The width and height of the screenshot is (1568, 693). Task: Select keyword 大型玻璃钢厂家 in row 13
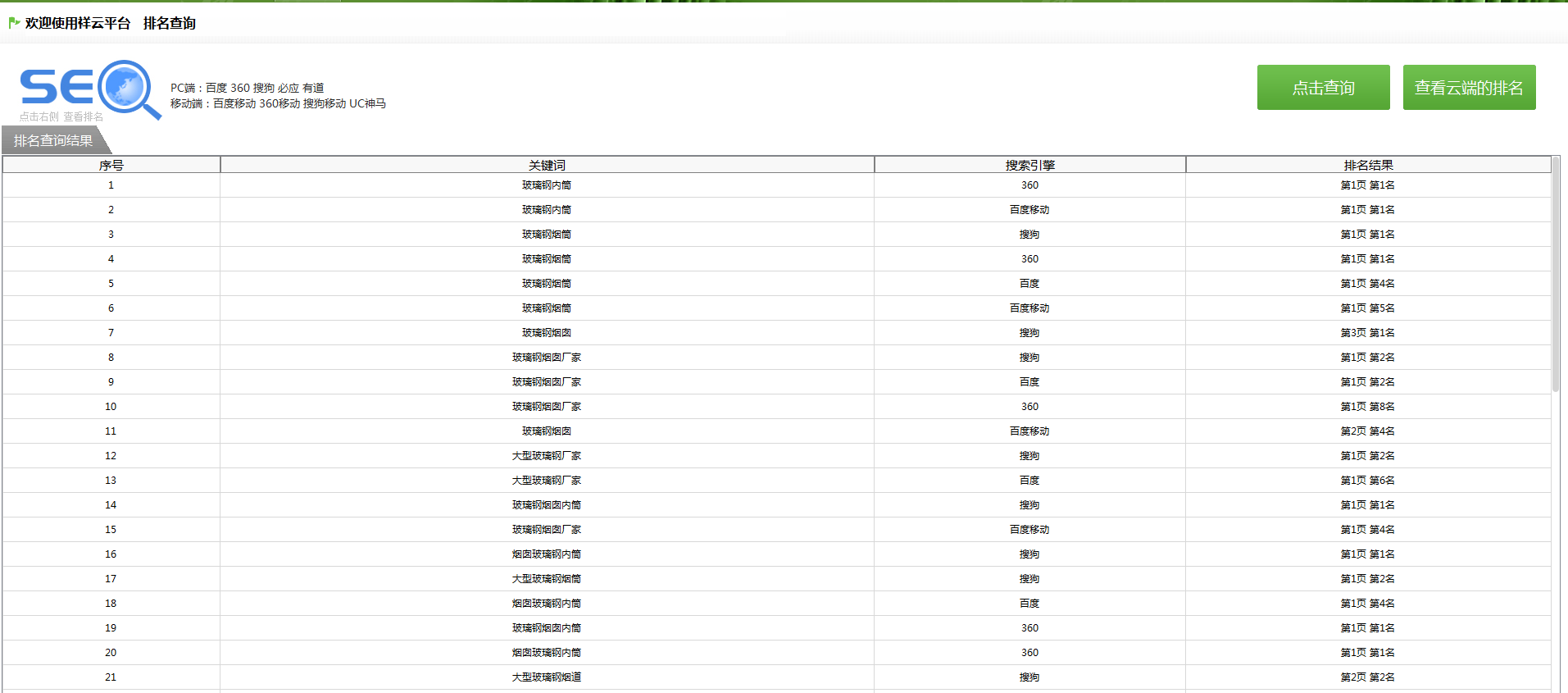[547, 481]
